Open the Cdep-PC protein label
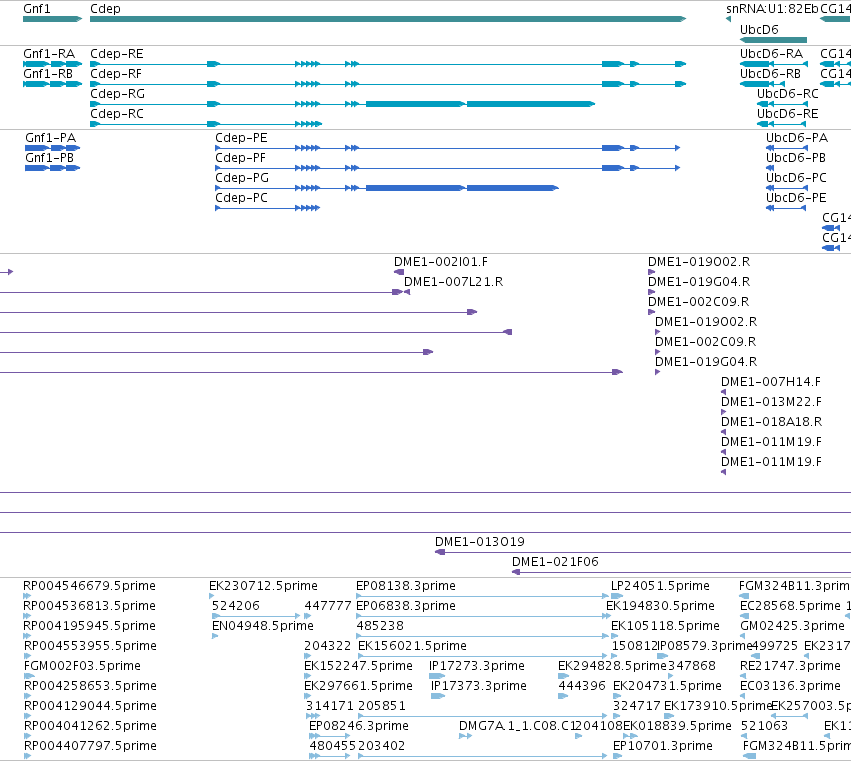Viewport: 851px width, 761px height. point(242,198)
